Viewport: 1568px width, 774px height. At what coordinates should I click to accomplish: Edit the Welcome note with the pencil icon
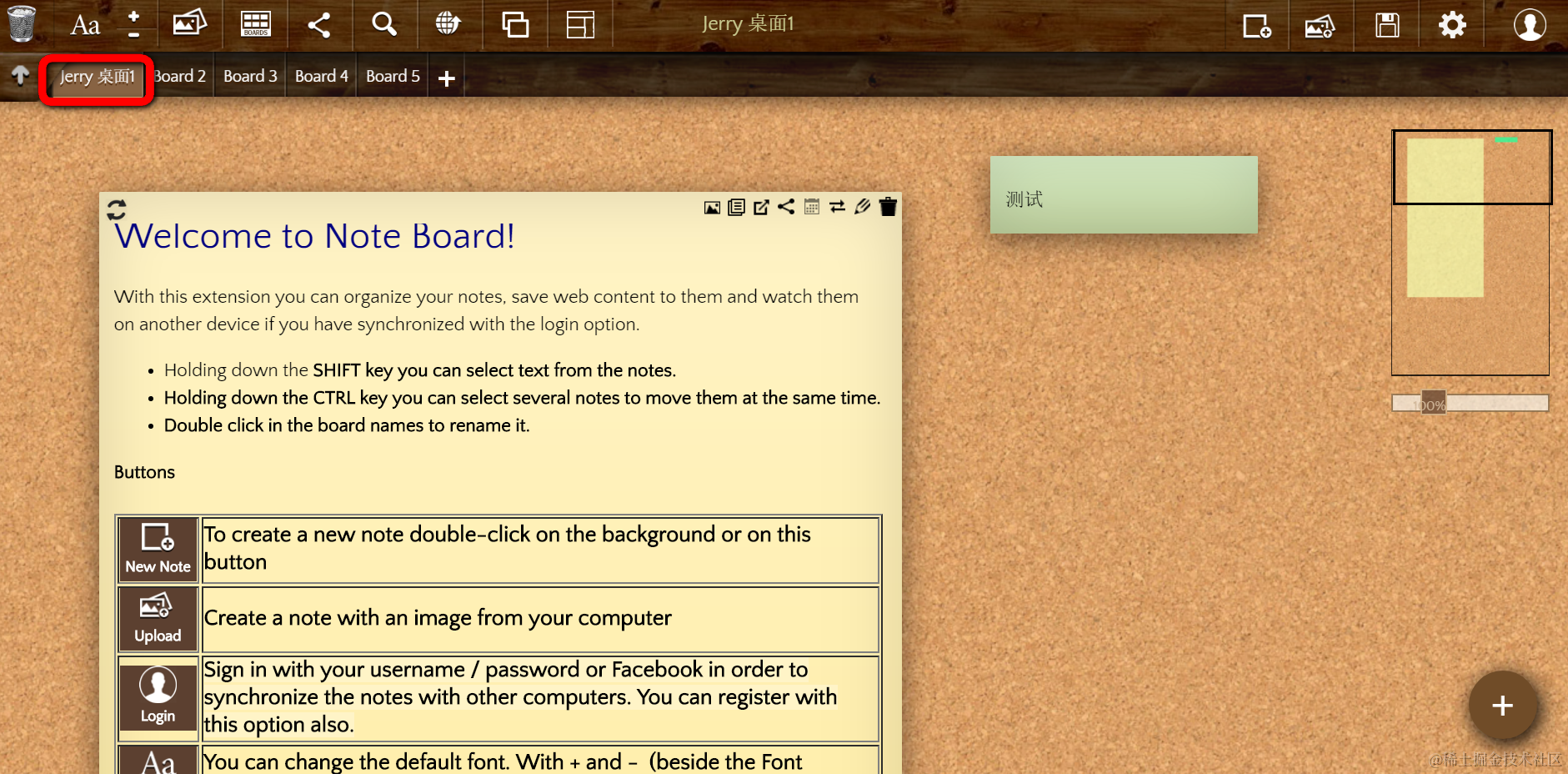[862, 206]
